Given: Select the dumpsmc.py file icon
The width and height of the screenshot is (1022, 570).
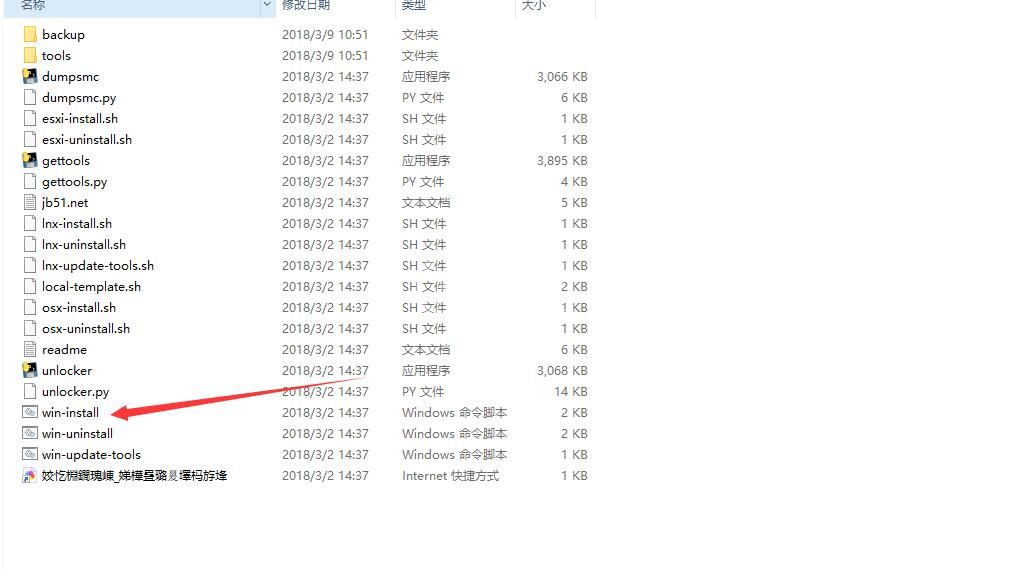Looking at the screenshot, I should [x=29, y=98].
